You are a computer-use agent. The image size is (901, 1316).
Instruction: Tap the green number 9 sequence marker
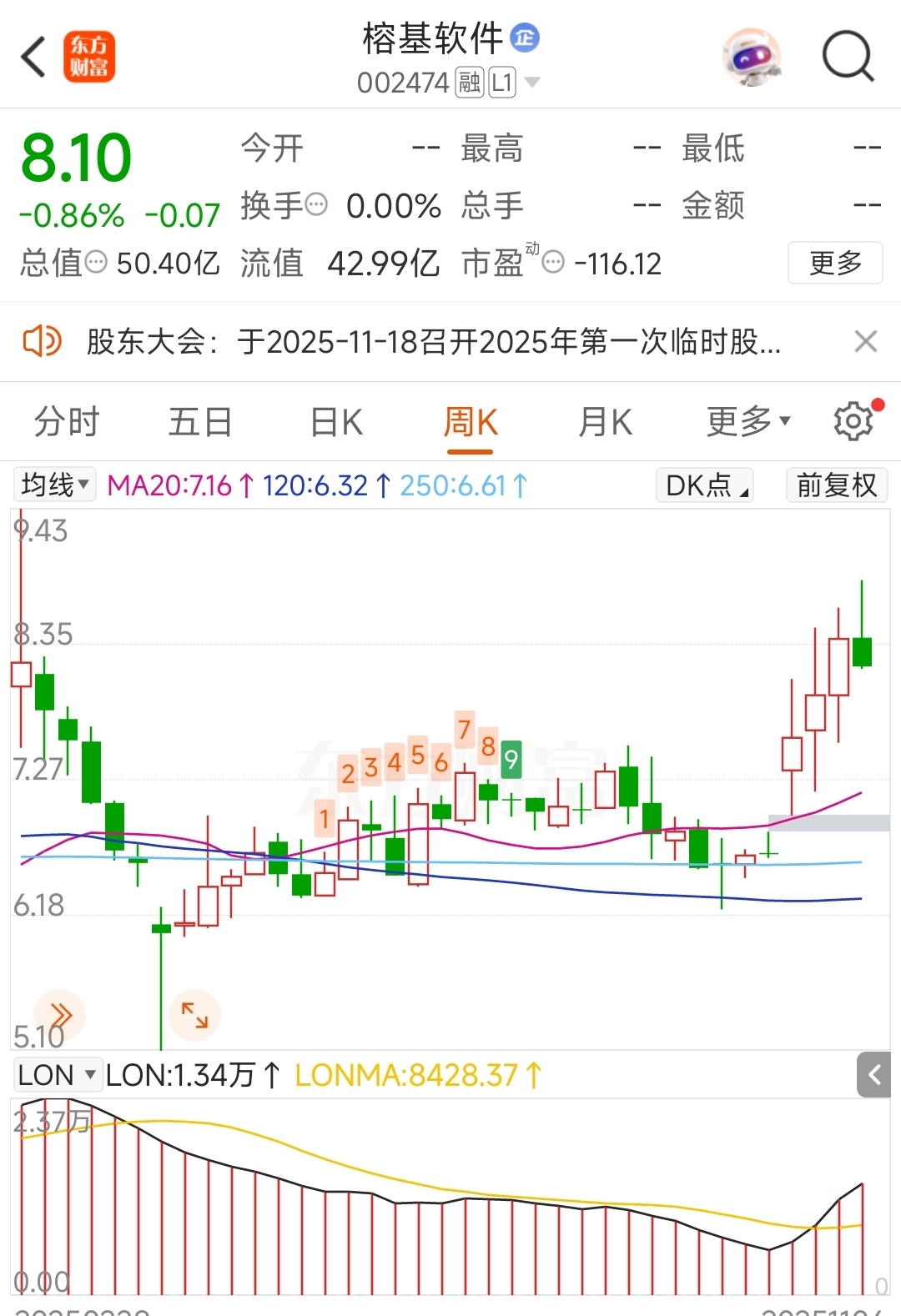[x=511, y=759]
